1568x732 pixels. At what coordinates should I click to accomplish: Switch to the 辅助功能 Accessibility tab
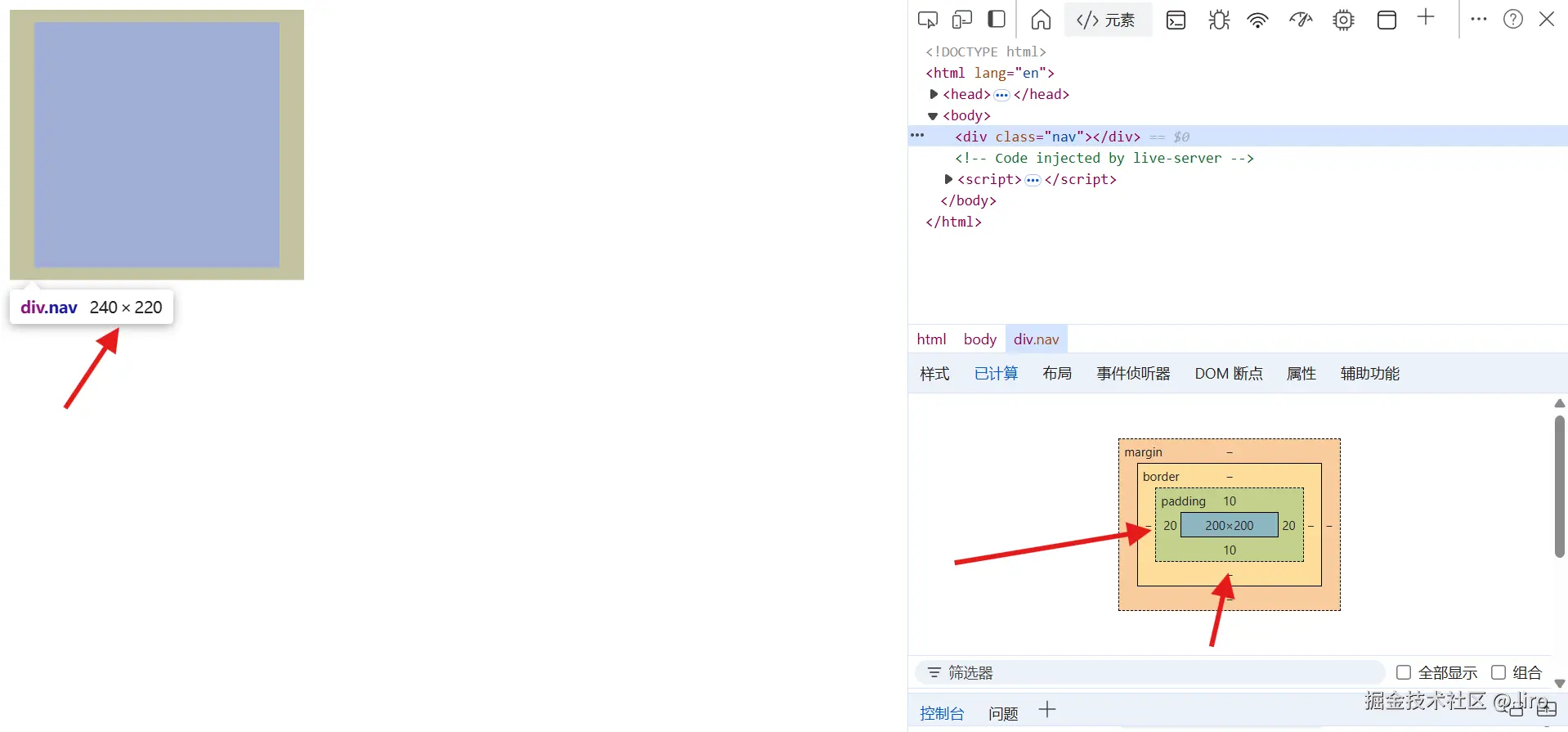click(1369, 374)
